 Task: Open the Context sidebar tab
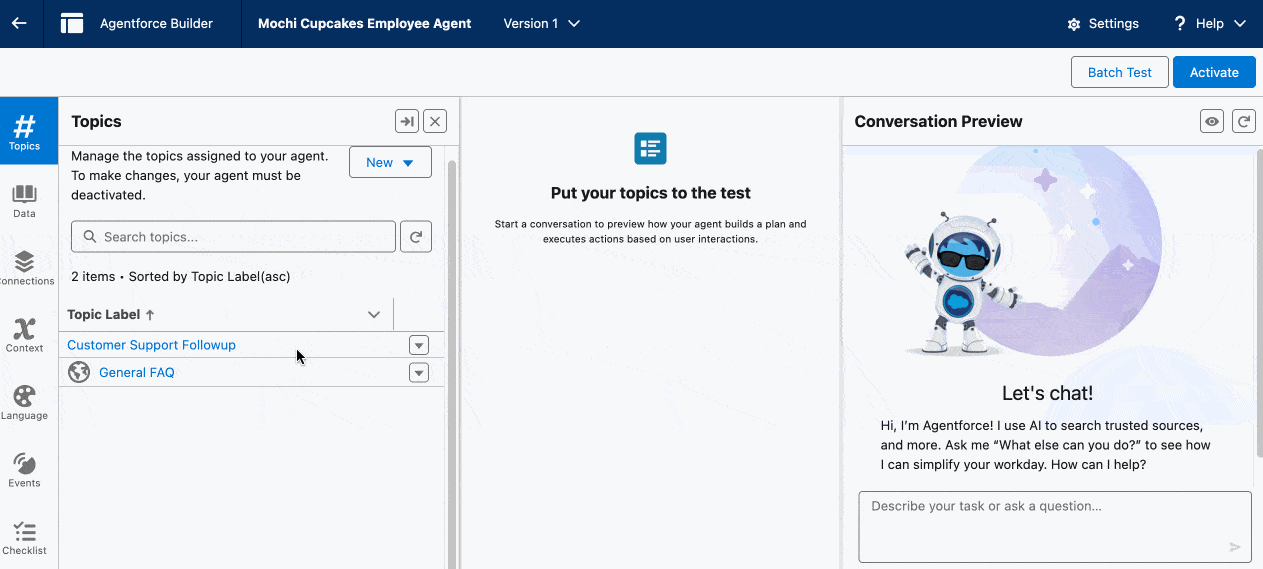pyautogui.click(x=25, y=334)
